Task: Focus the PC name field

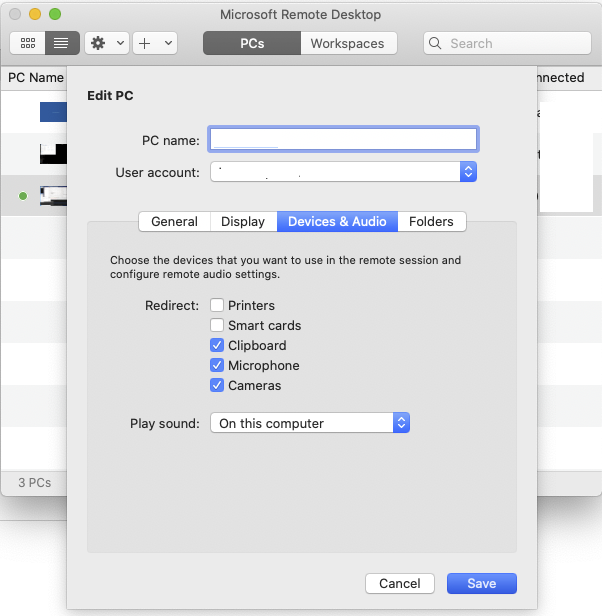Action: pyautogui.click(x=343, y=139)
